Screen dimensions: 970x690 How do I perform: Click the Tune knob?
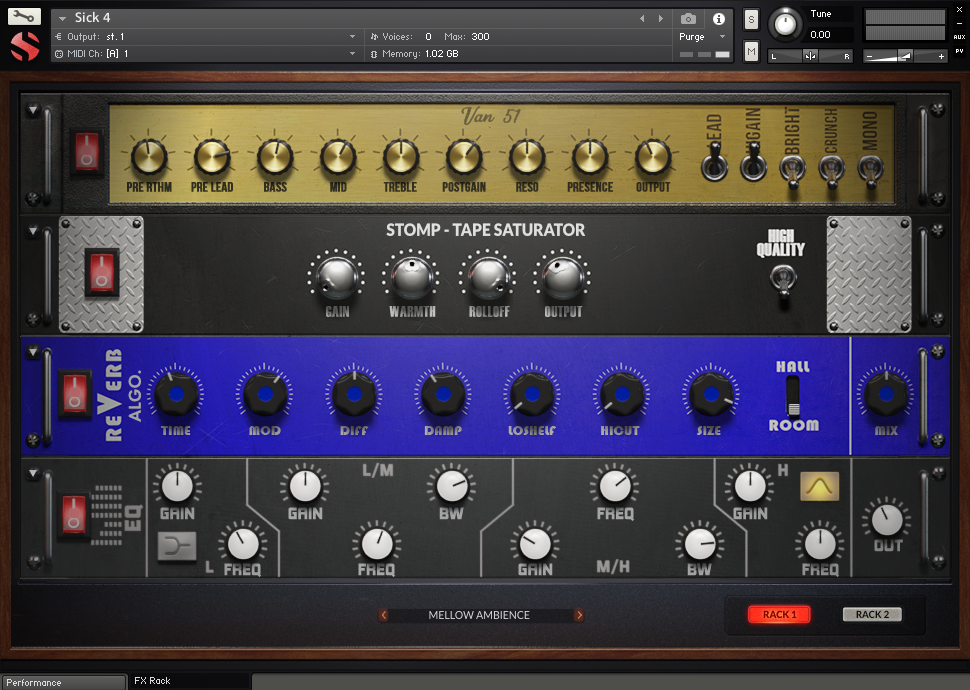click(x=785, y=25)
